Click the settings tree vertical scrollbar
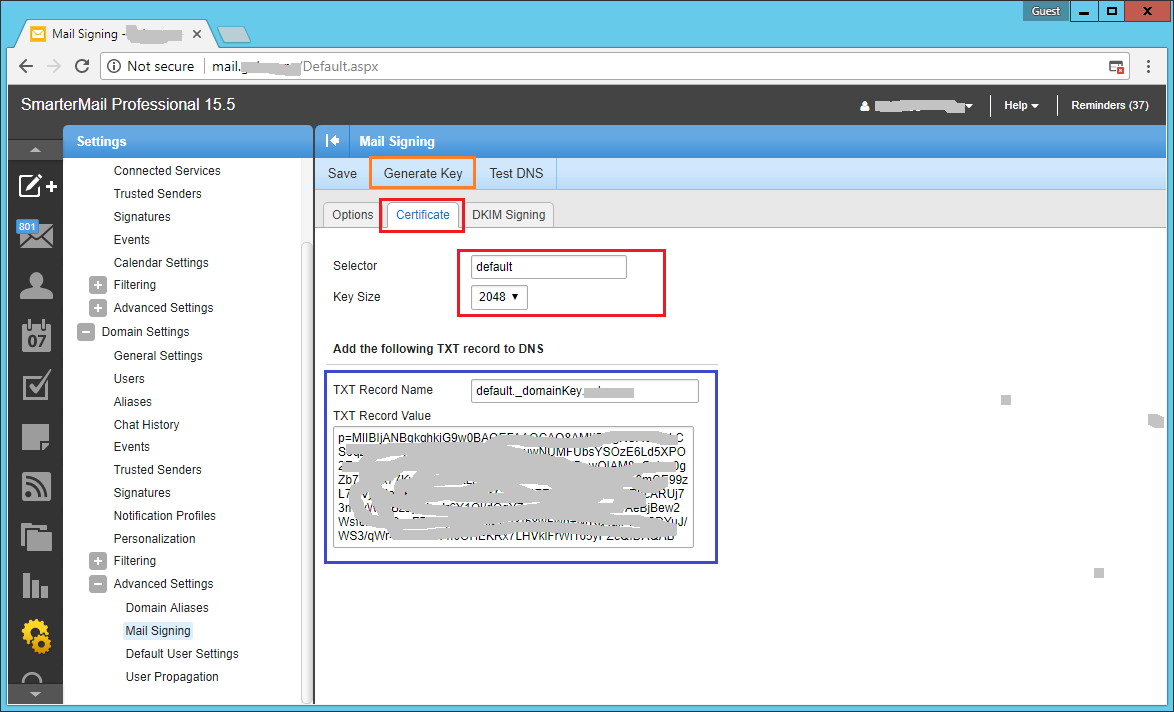Viewport: 1174px width, 712px height. coord(305,472)
